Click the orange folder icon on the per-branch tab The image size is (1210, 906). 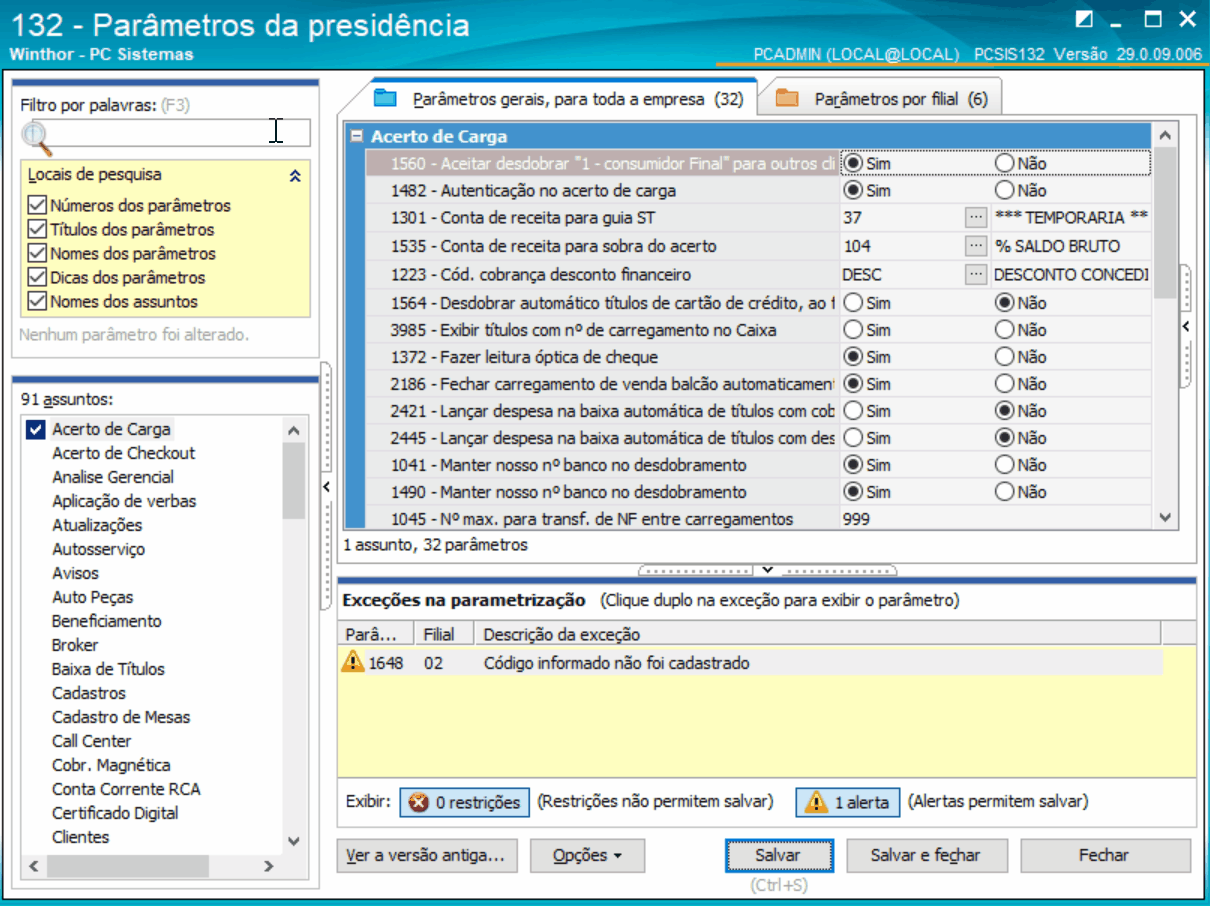[x=787, y=98]
